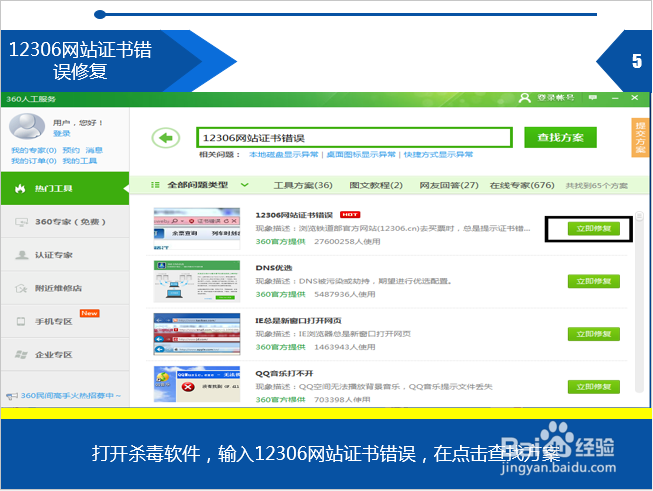Click the HOT badge beside 12306 result

(350, 215)
